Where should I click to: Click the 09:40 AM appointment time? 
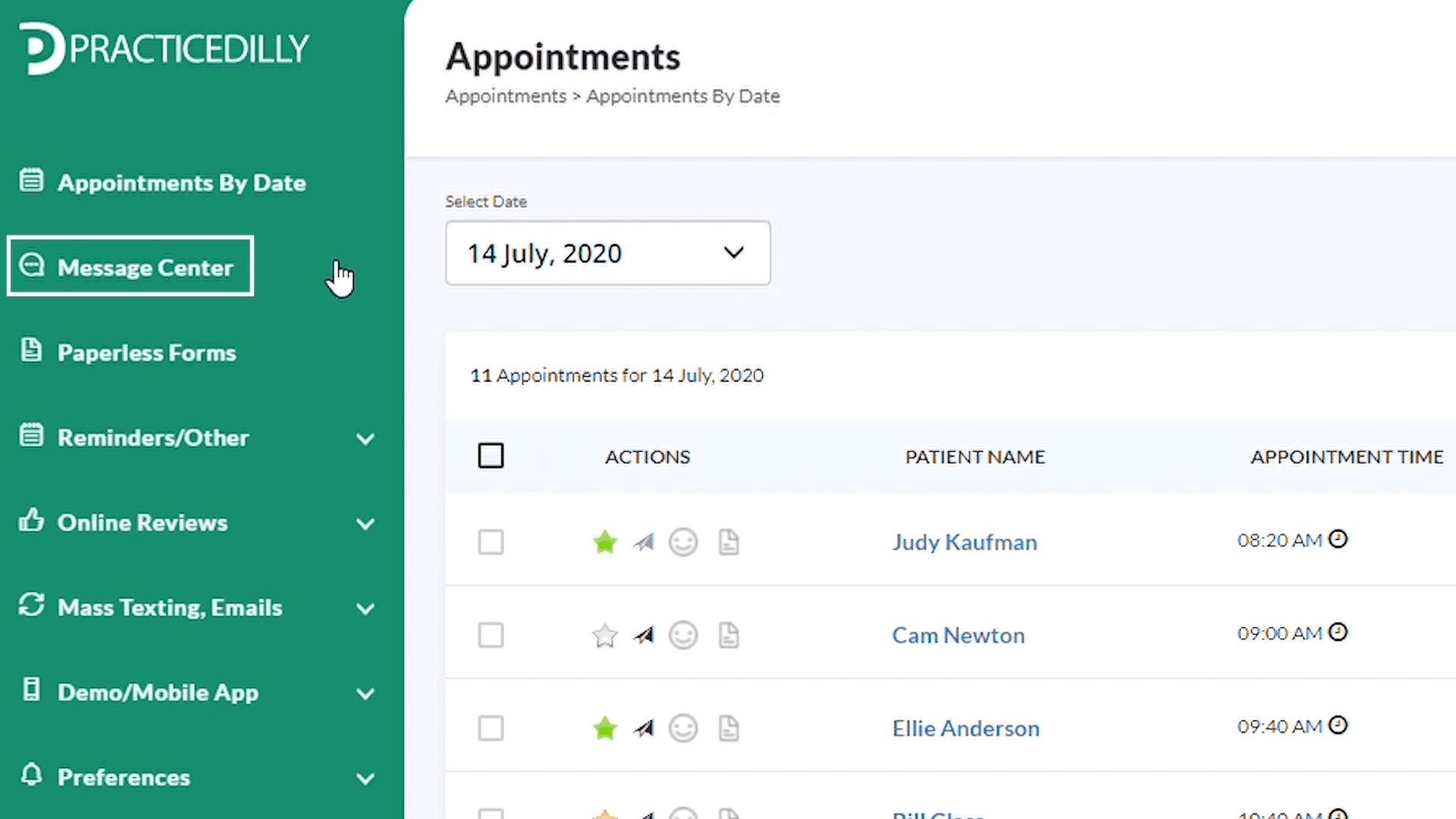[x=1280, y=726]
